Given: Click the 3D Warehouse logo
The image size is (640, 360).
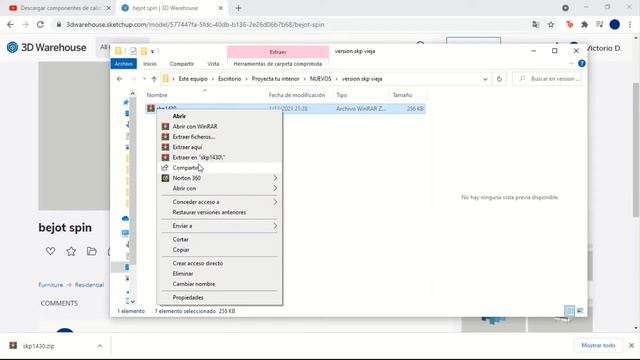Looking at the screenshot, I should coord(47,47).
